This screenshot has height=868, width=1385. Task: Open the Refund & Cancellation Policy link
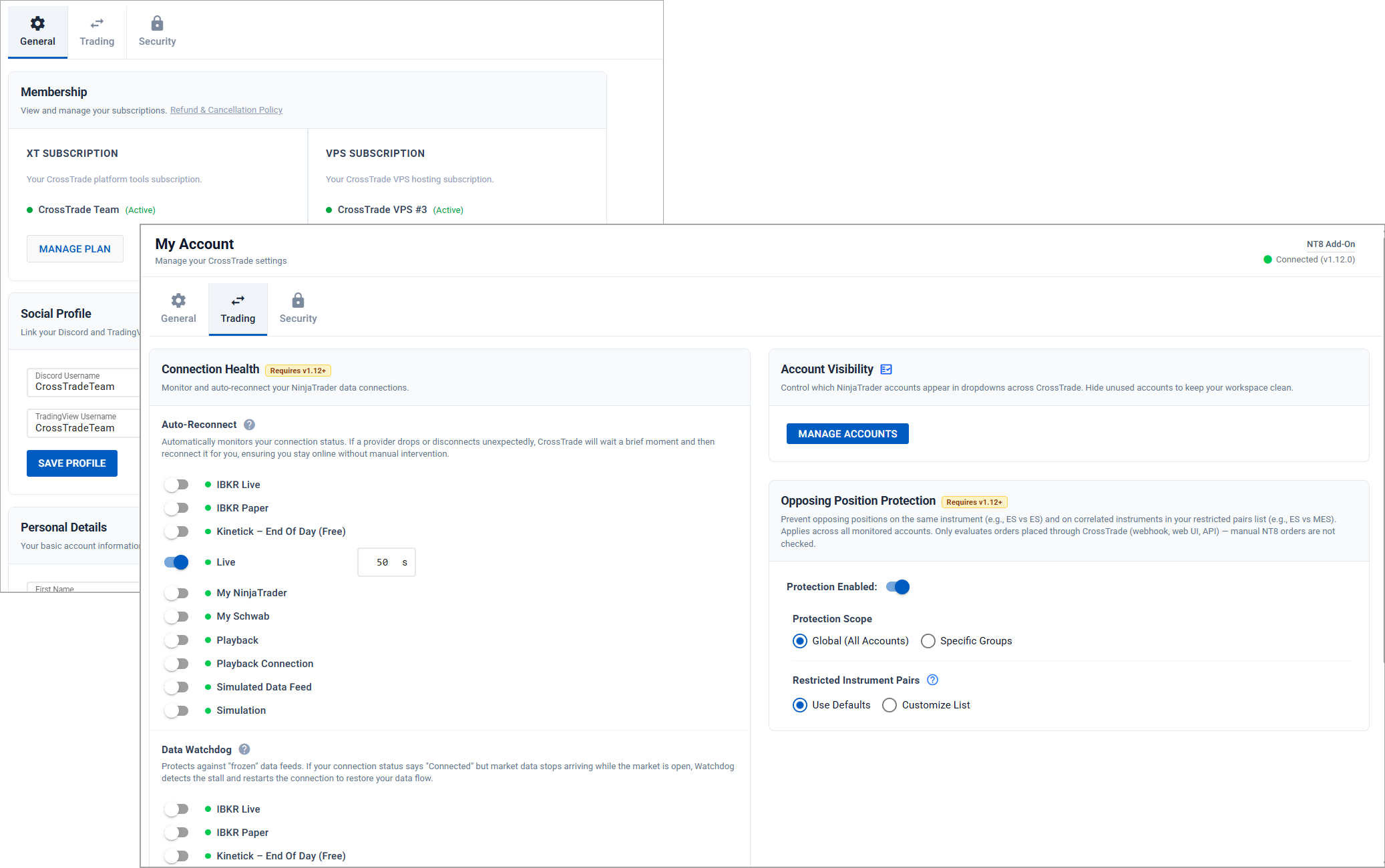226,110
